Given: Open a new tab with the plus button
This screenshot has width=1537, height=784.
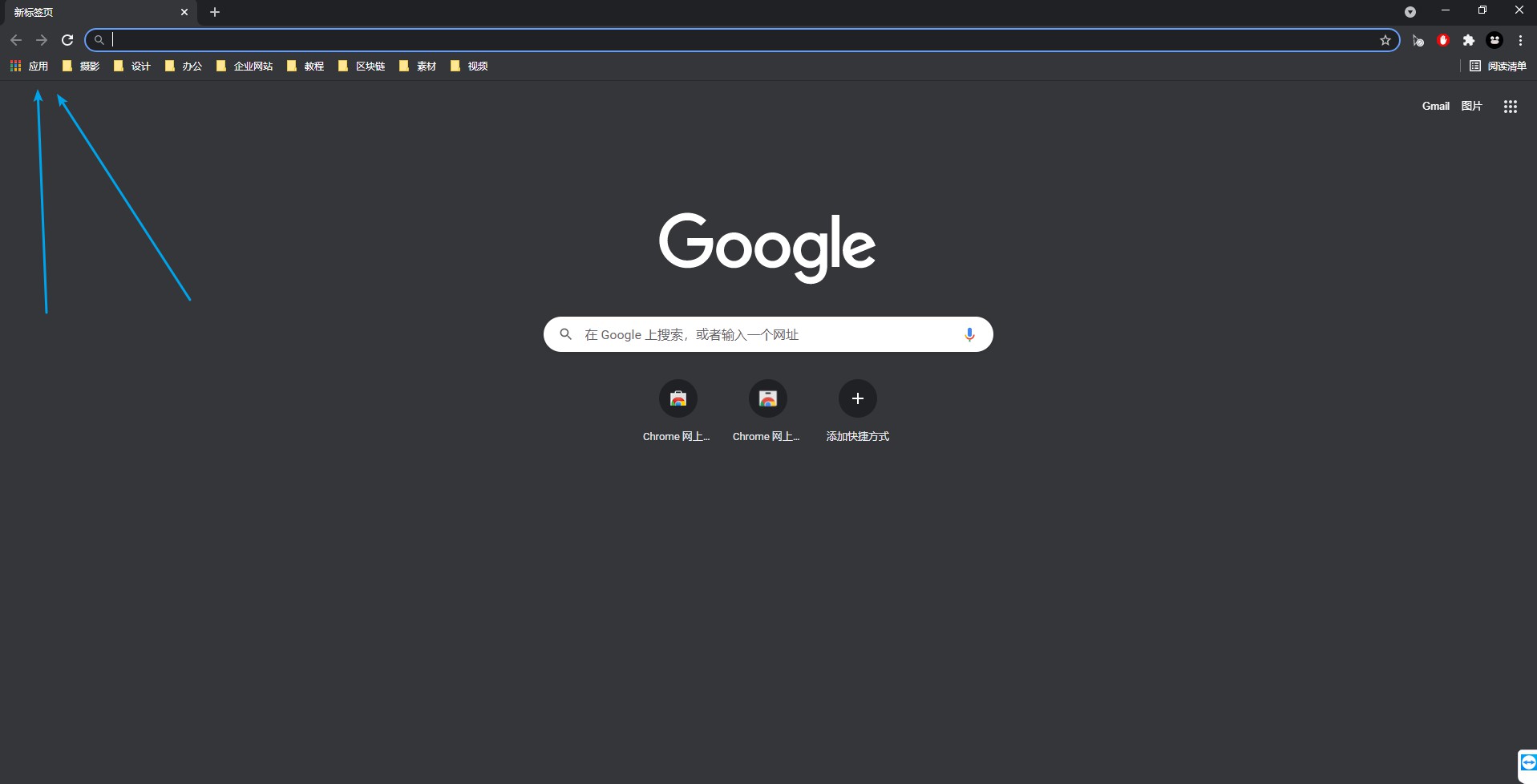Looking at the screenshot, I should (x=215, y=12).
